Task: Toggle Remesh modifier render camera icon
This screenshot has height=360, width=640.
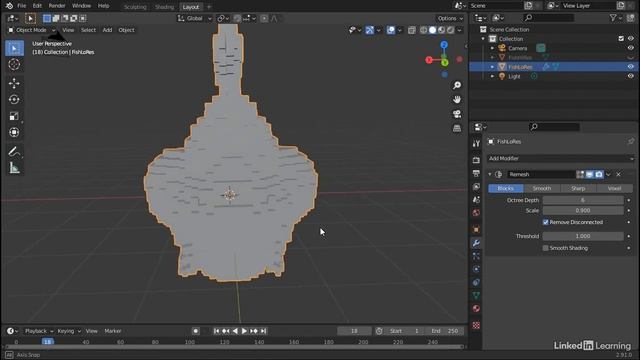Action: pyautogui.click(x=599, y=174)
